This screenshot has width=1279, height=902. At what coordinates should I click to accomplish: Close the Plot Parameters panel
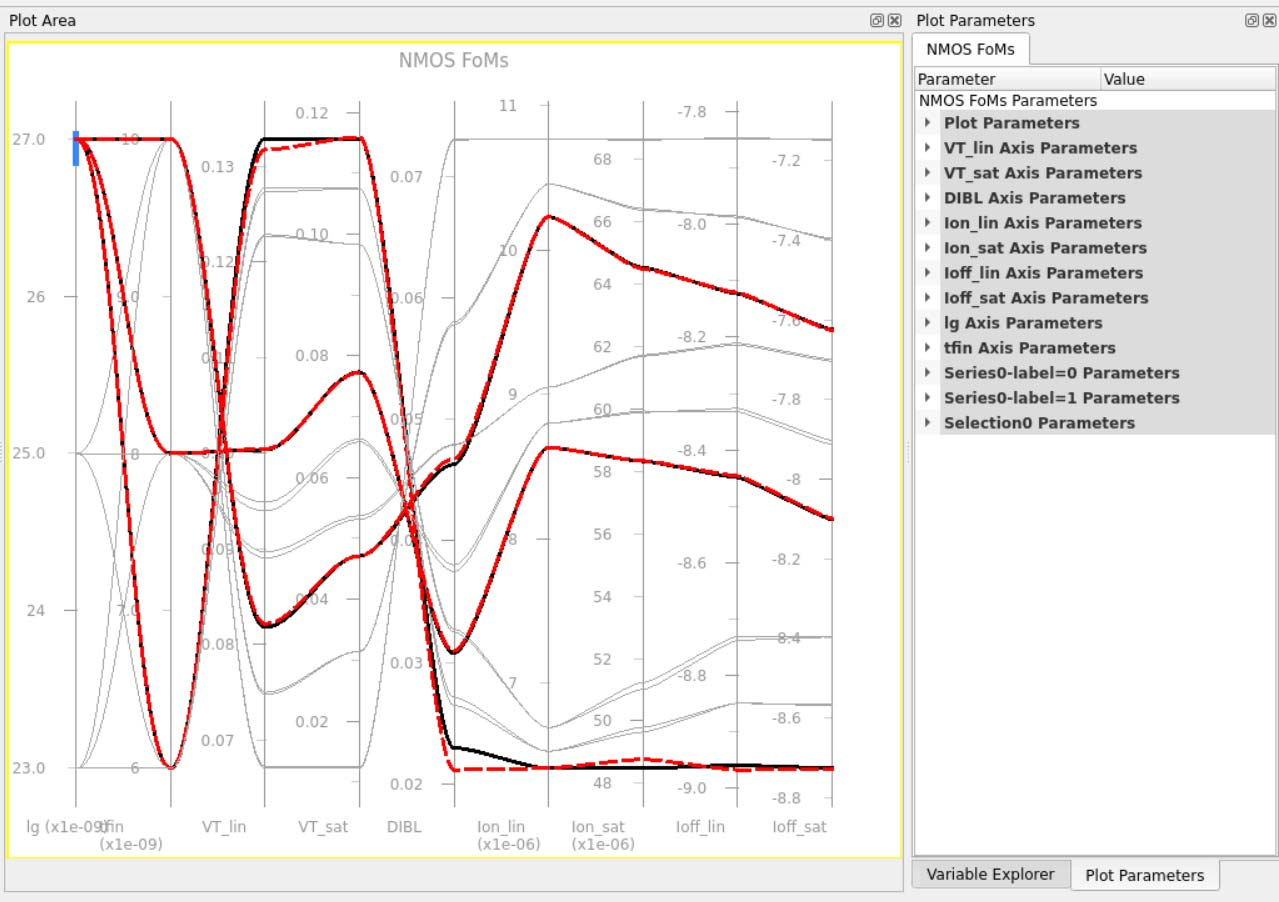pyautogui.click(x=1269, y=20)
